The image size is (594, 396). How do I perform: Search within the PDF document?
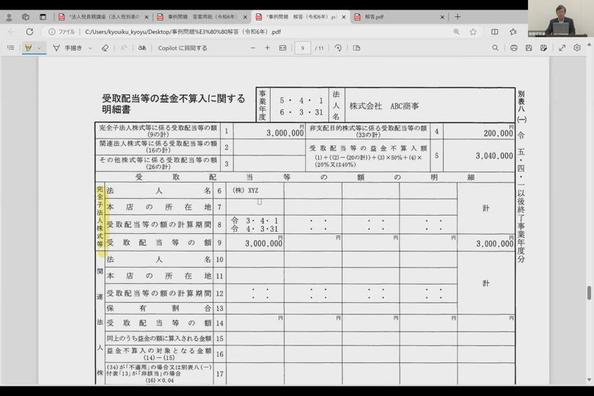coord(495,48)
